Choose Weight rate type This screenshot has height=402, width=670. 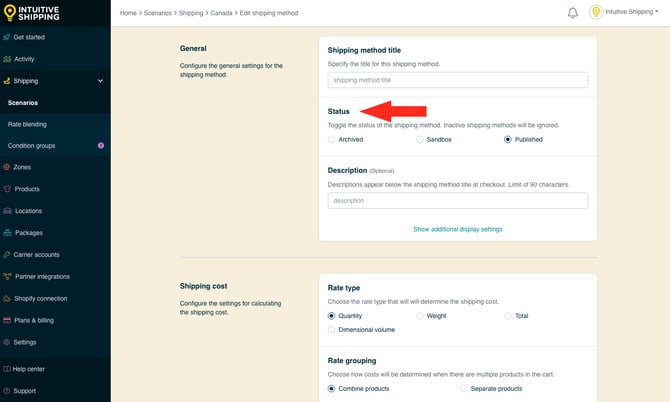point(420,316)
